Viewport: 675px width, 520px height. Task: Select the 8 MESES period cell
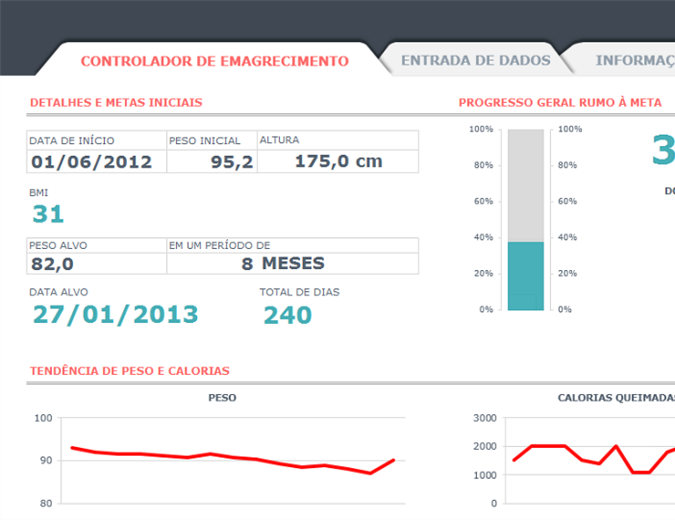(292, 263)
